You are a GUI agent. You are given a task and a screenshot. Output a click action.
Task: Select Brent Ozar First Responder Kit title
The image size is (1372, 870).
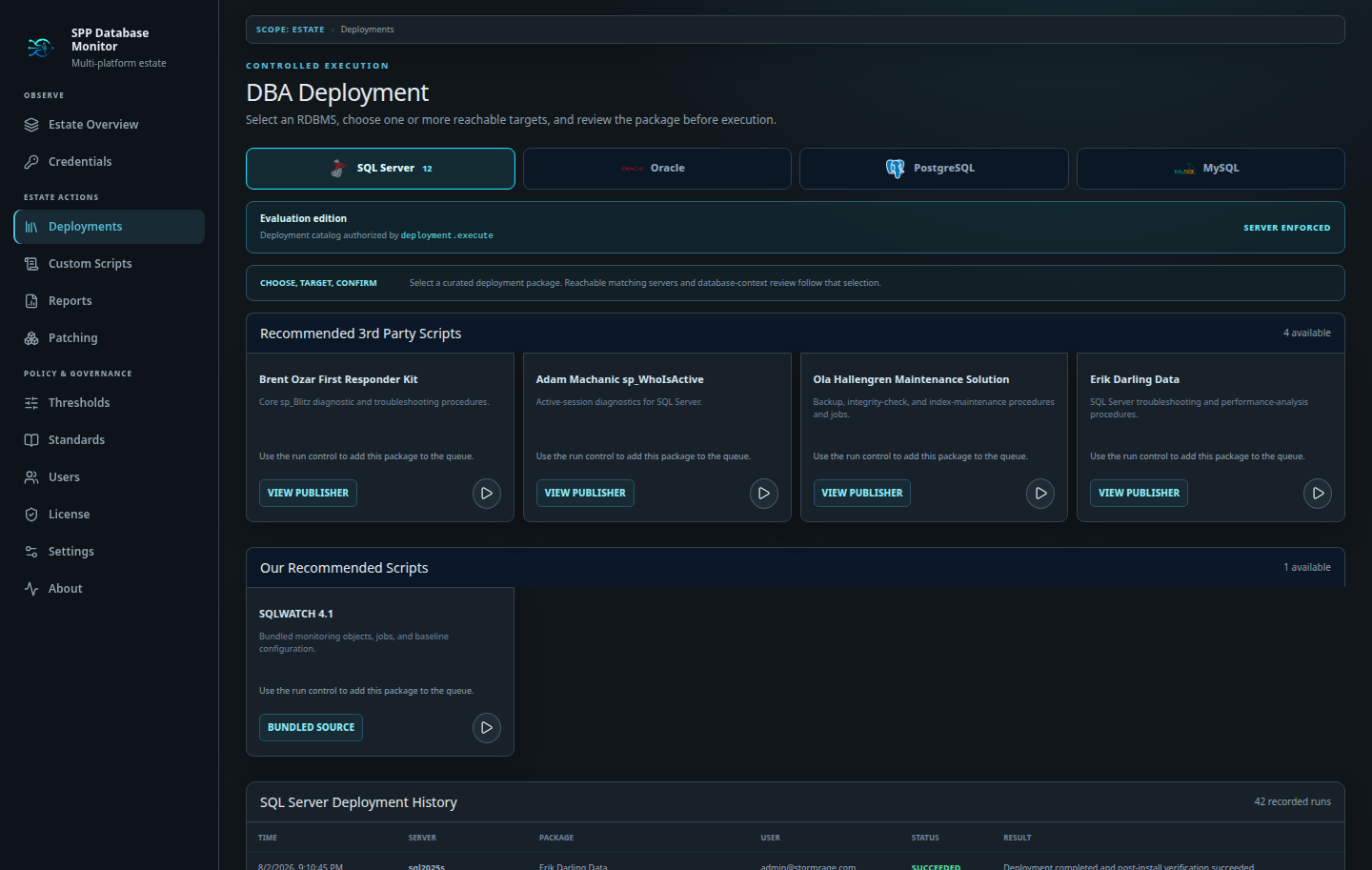pos(338,379)
